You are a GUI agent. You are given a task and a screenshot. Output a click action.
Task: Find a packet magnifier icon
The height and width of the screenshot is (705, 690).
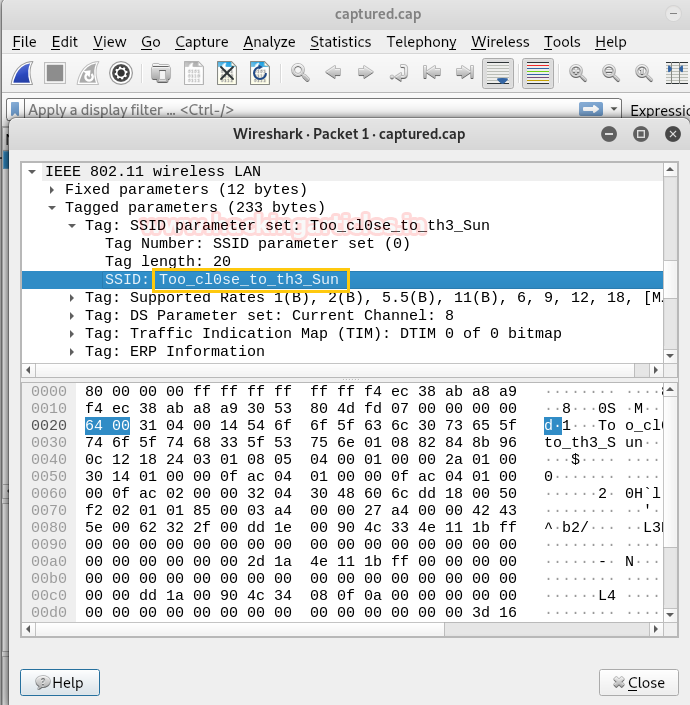pos(300,73)
